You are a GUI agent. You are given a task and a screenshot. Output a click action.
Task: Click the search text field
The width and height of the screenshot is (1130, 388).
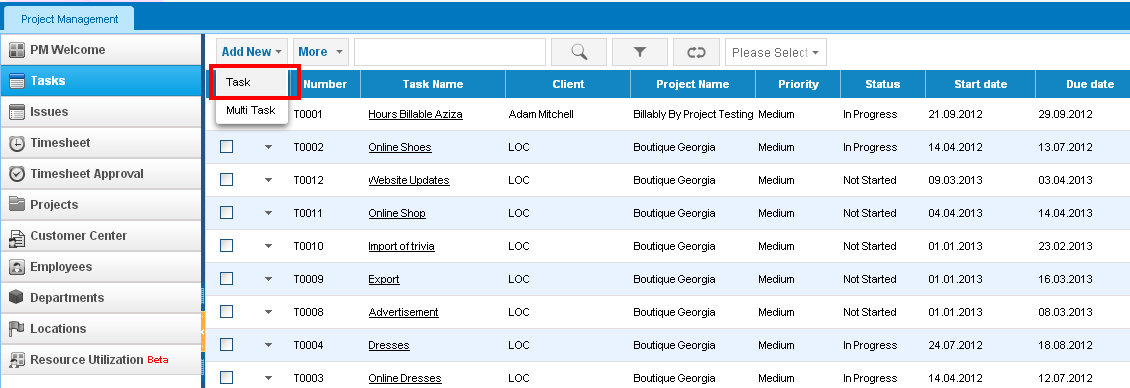tap(450, 52)
